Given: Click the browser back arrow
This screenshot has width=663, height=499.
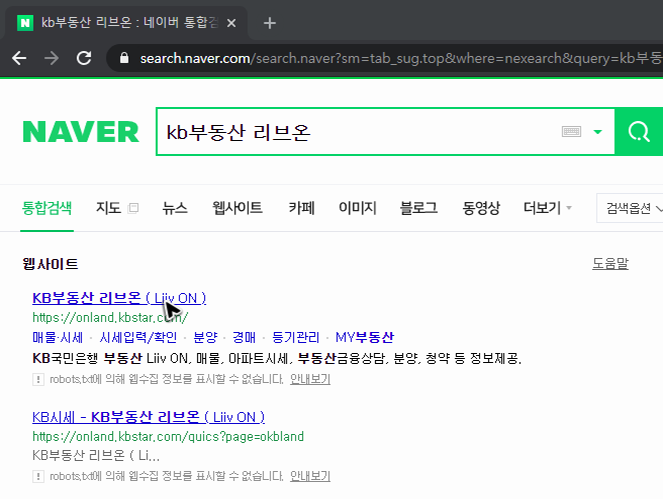Looking at the screenshot, I should (19, 58).
